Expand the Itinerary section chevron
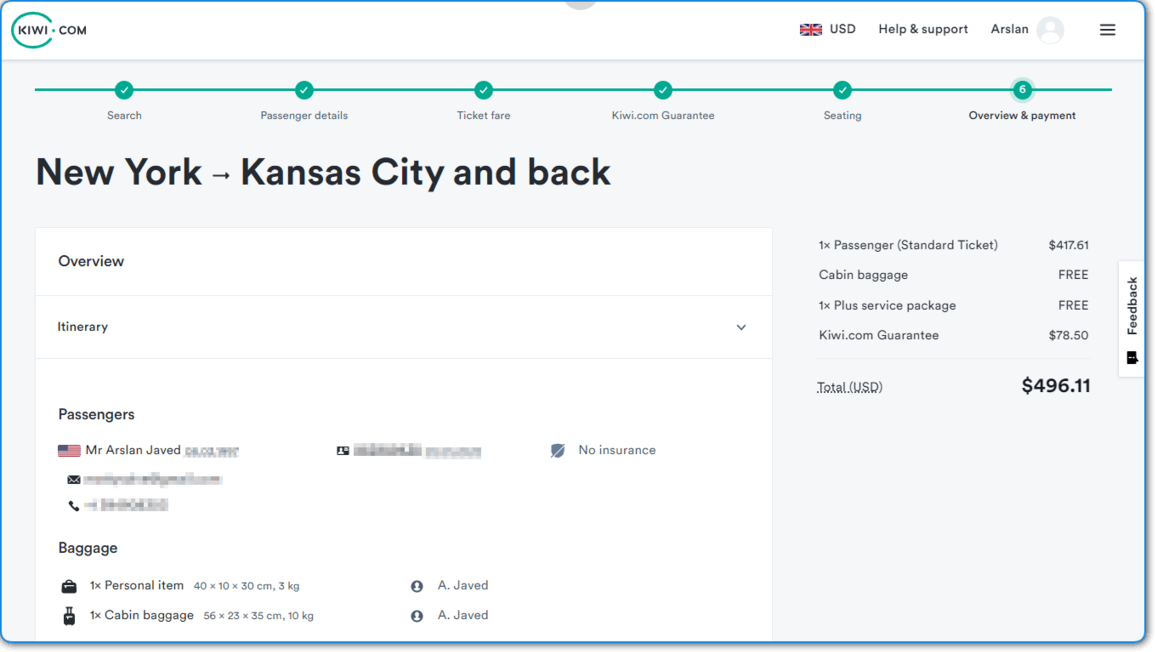 click(x=741, y=327)
